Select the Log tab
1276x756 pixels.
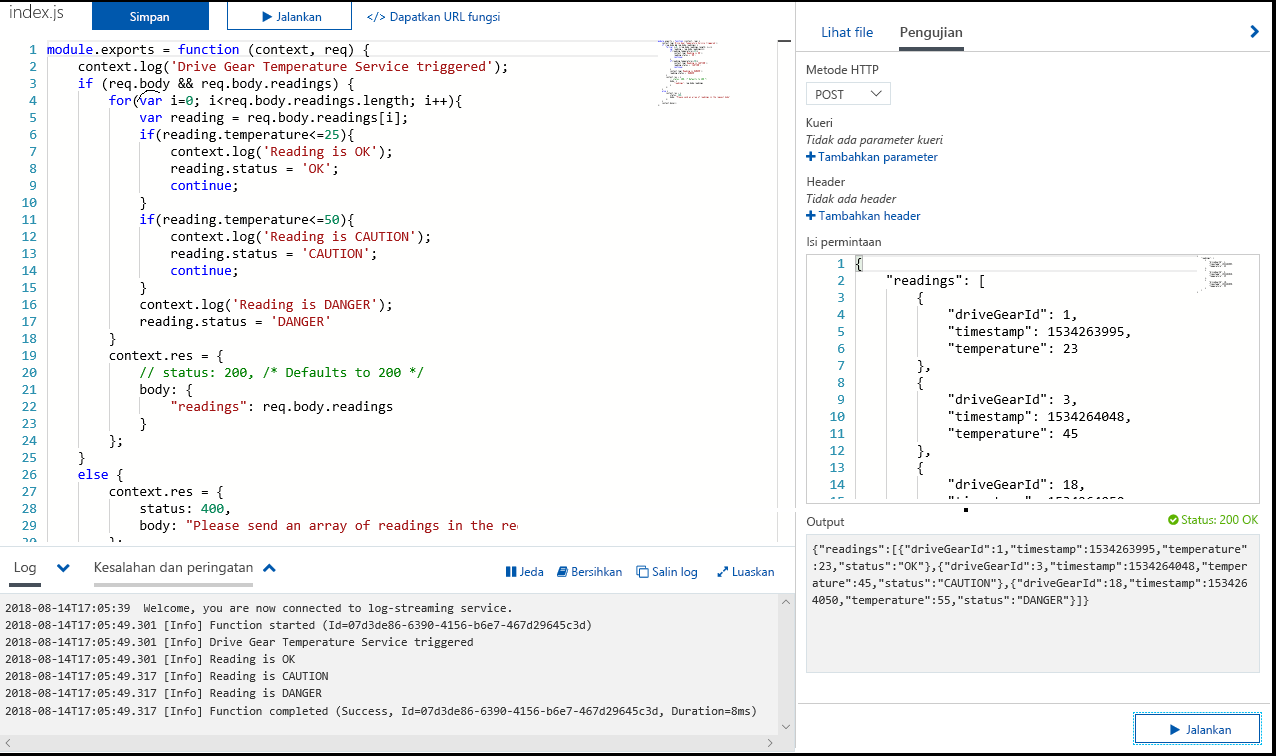click(x=25, y=569)
